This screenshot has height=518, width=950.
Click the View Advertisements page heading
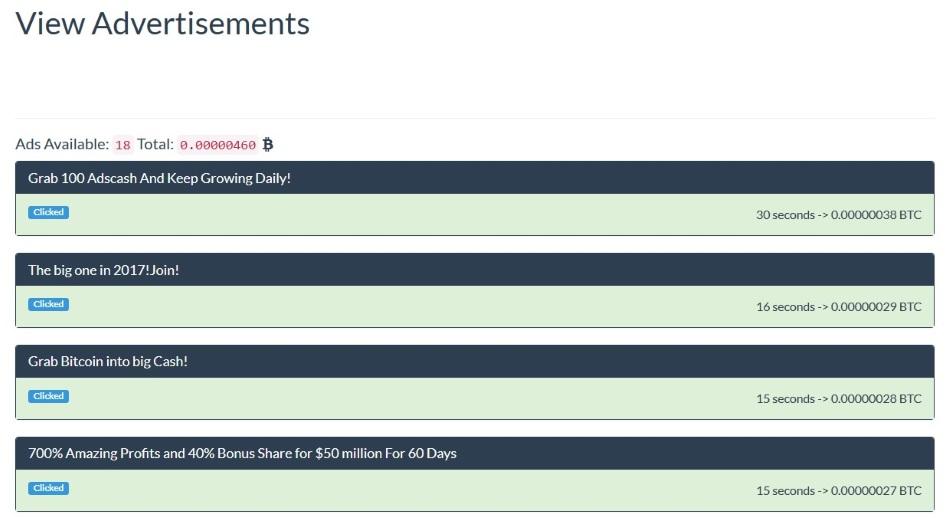pos(162,24)
